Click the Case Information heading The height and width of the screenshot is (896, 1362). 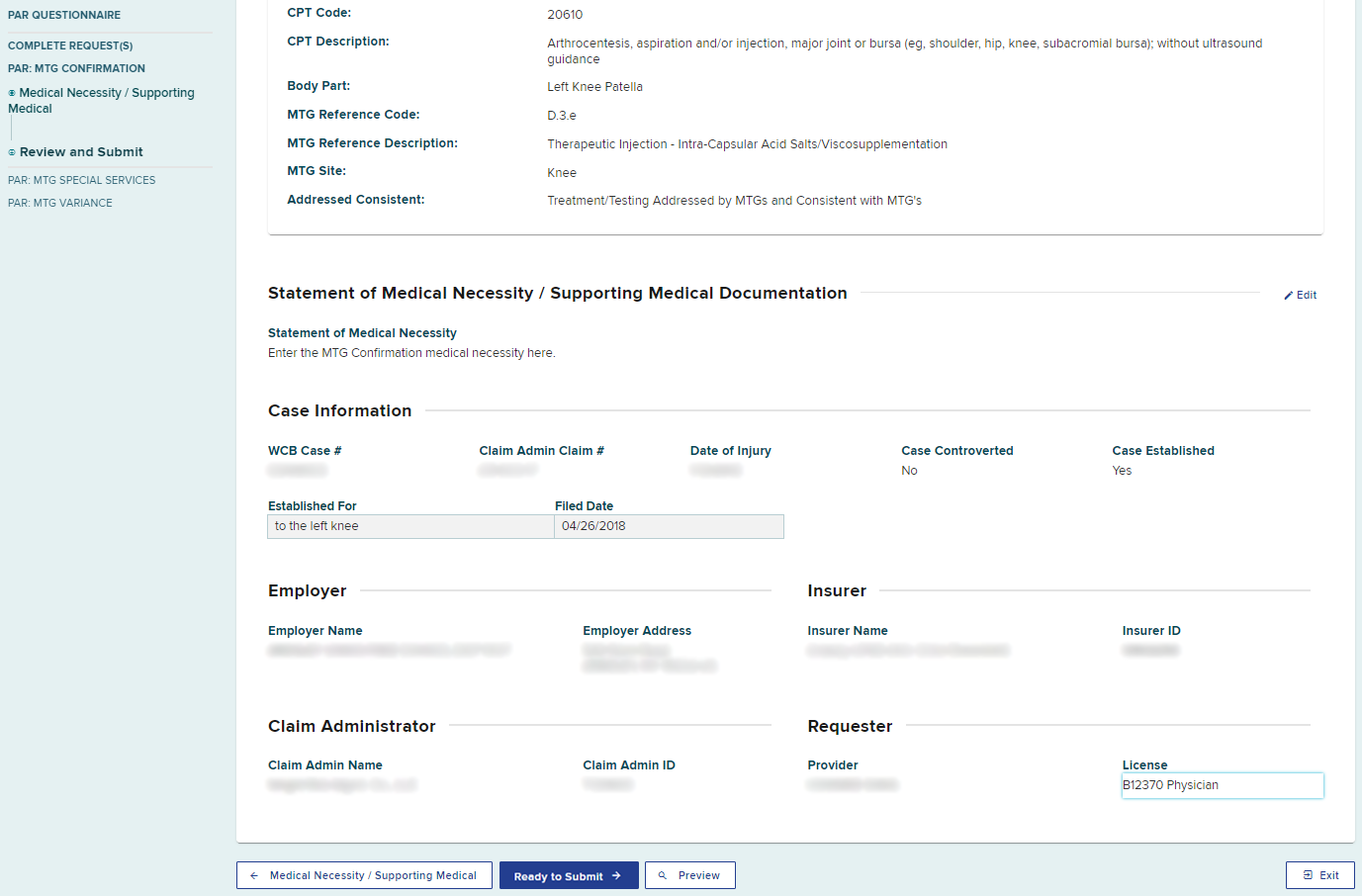coord(339,410)
